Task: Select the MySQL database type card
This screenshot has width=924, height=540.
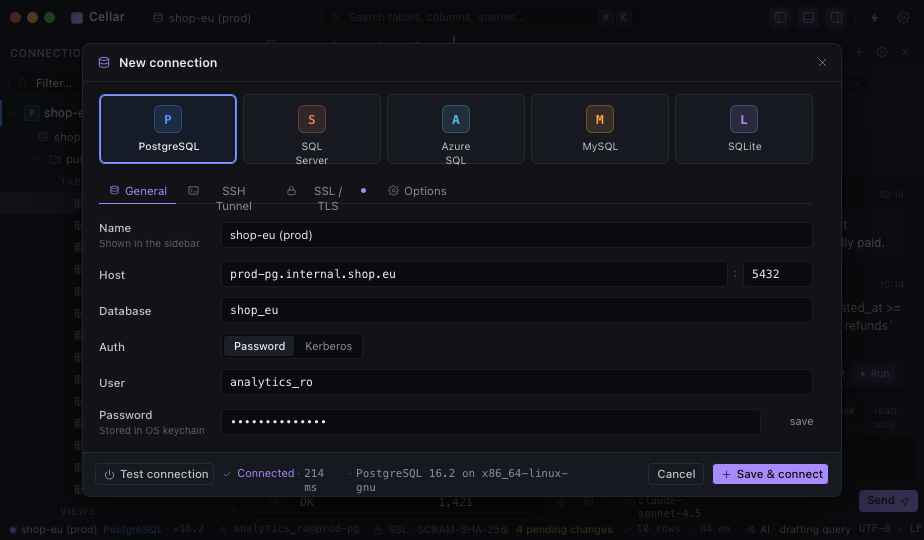Action: click(600, 129)
